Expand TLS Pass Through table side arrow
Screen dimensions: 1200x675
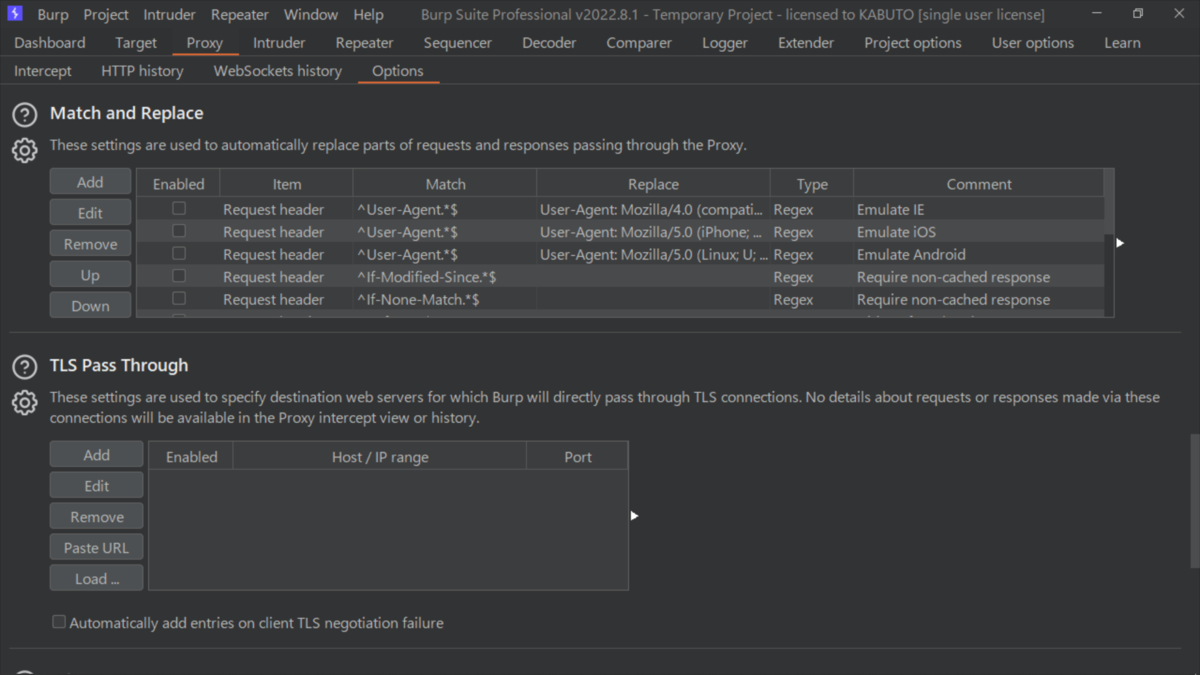point(634,516)
